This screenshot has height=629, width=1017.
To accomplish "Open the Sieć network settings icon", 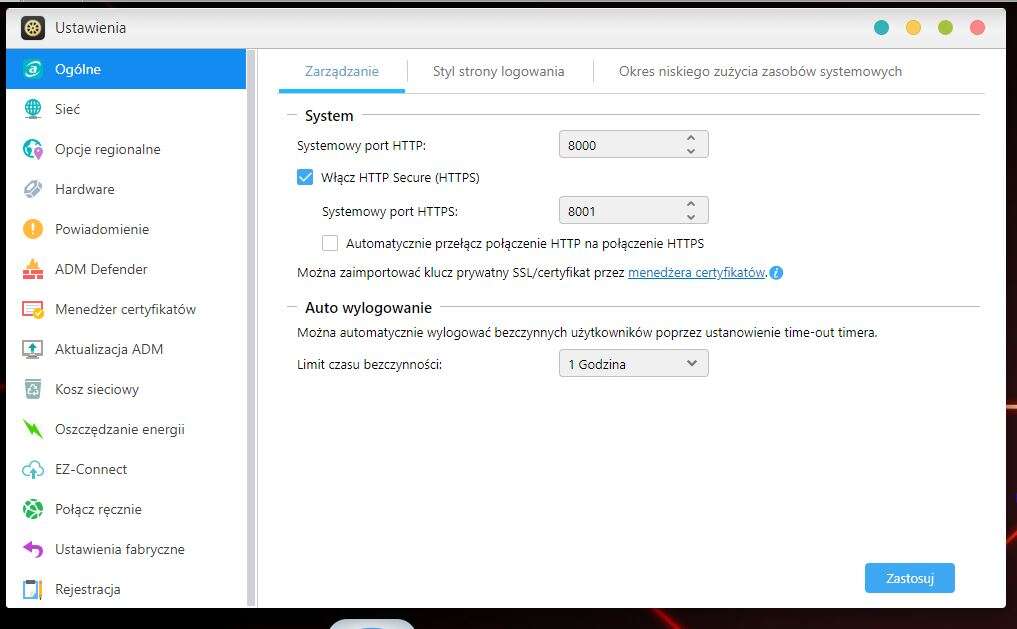I will coord(33,109).
